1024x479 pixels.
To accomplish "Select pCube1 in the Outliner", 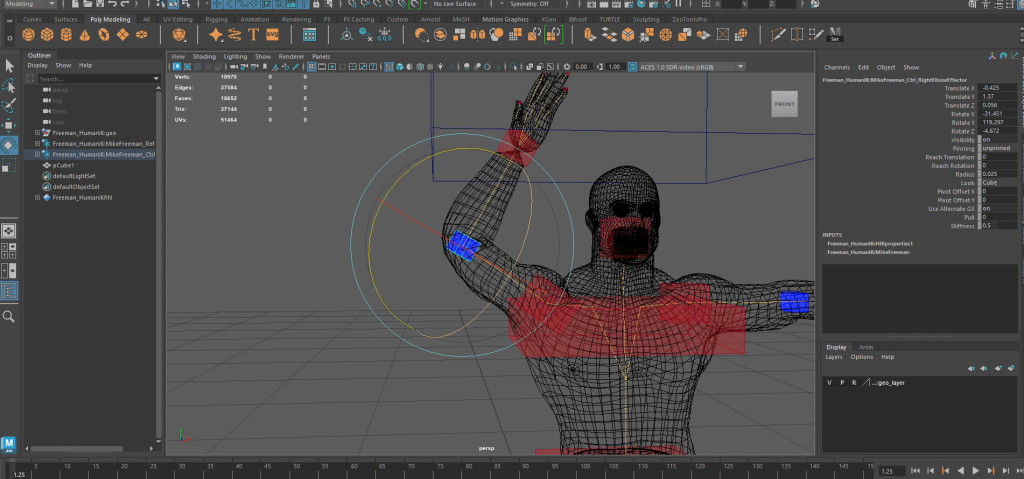I will (64, 165).
